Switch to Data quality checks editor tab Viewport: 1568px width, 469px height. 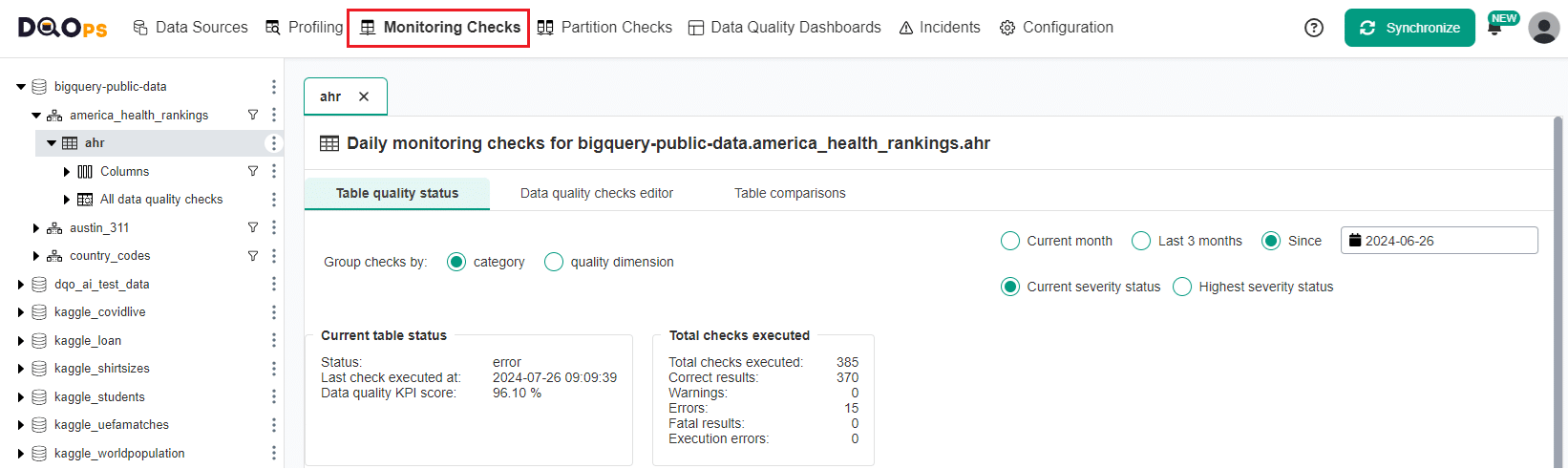[x=597, y=193]
